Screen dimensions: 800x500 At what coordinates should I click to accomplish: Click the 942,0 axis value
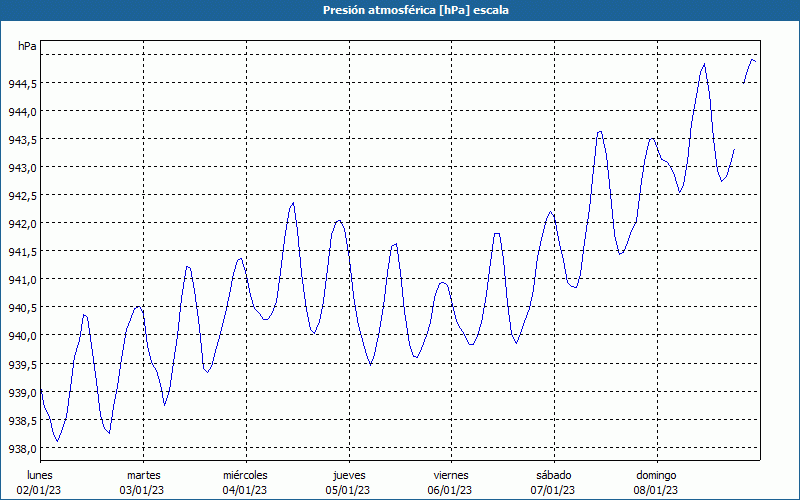(x=22, y=224)
